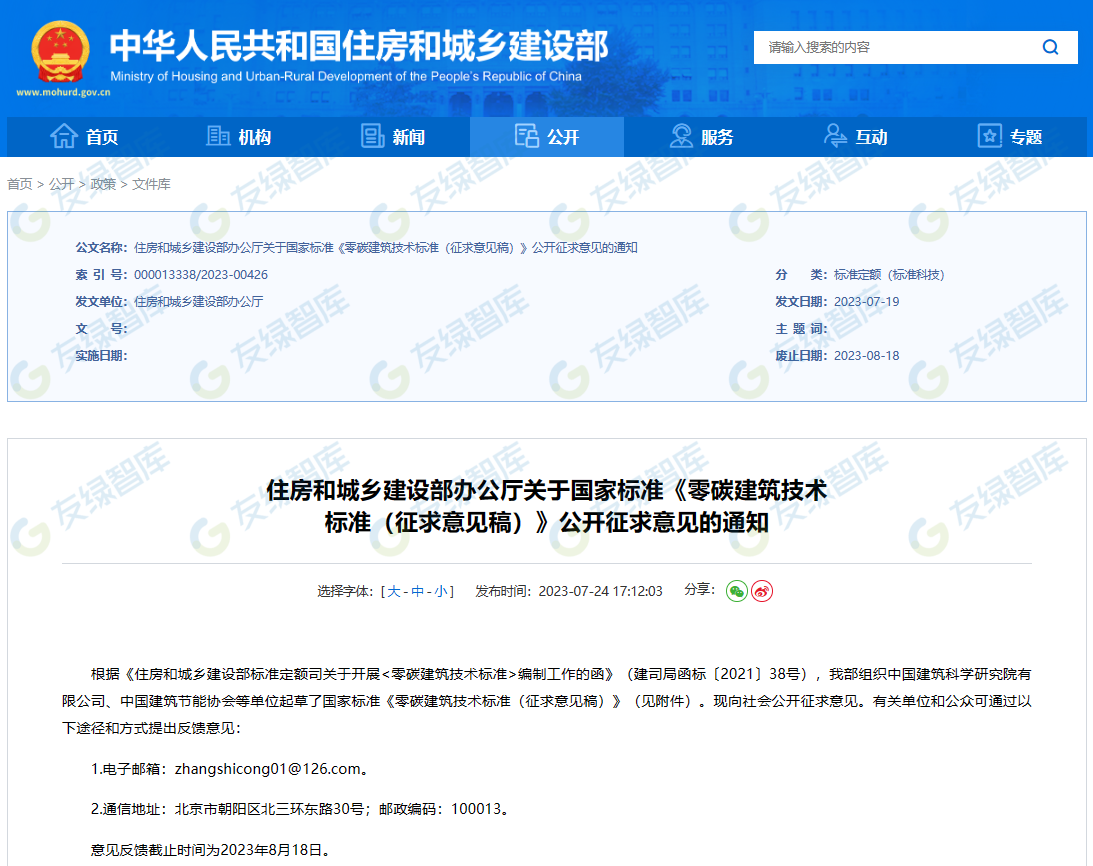The image size is (1093, 866).
Task: Click the star icon beside 专题
Action: (990, 136)
